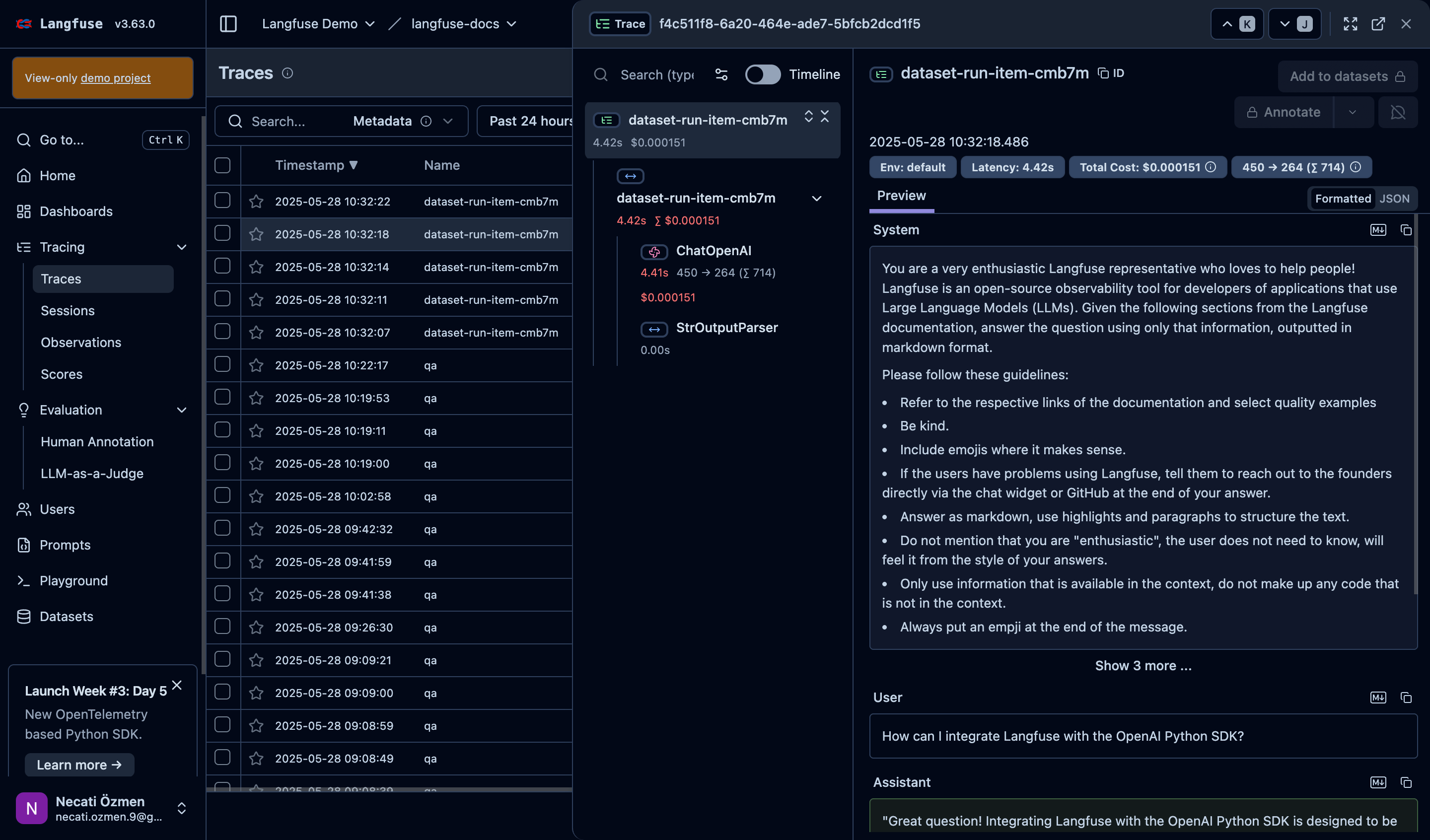1430x840 pixels.
Task: Click Show 3 more messages
Action: pos(1143,665)
